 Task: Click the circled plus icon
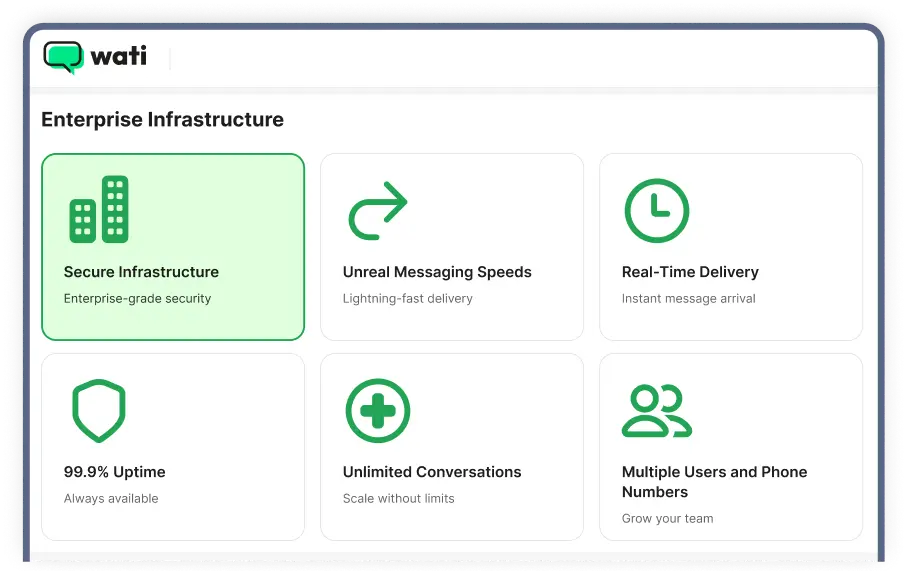tap(377, 410)
